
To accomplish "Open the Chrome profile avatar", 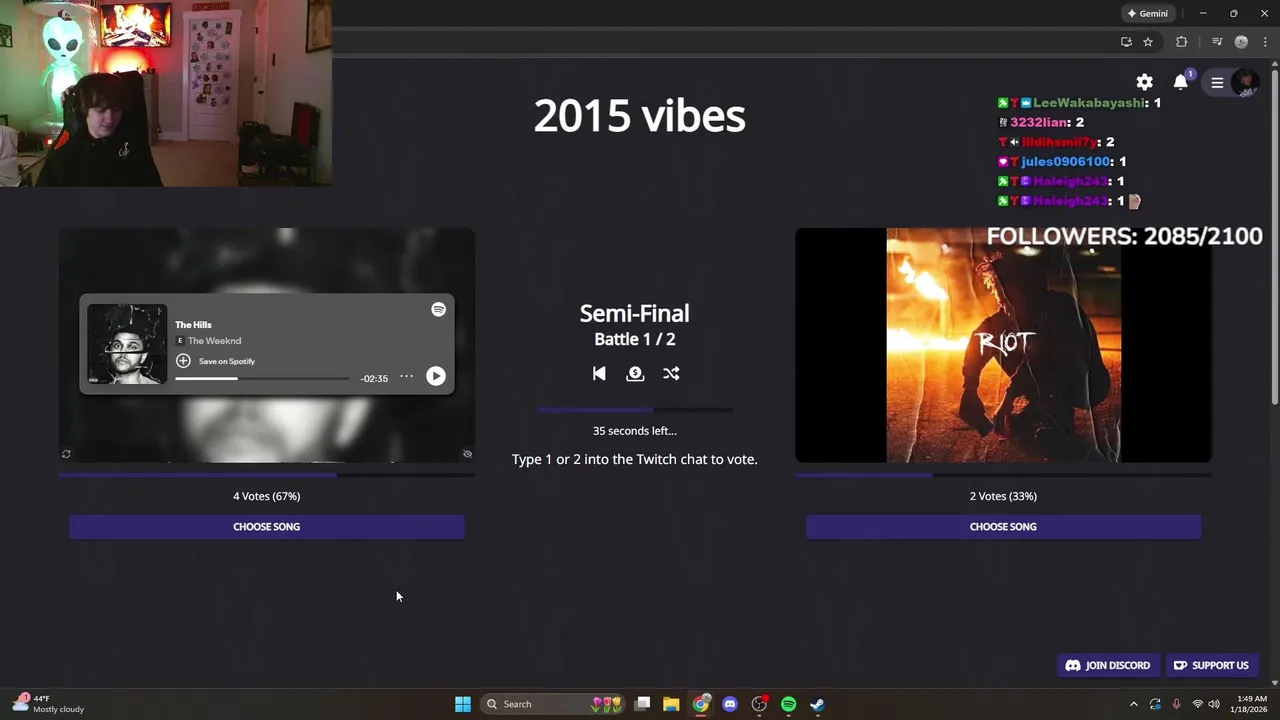I will (x=1241, y=42).
